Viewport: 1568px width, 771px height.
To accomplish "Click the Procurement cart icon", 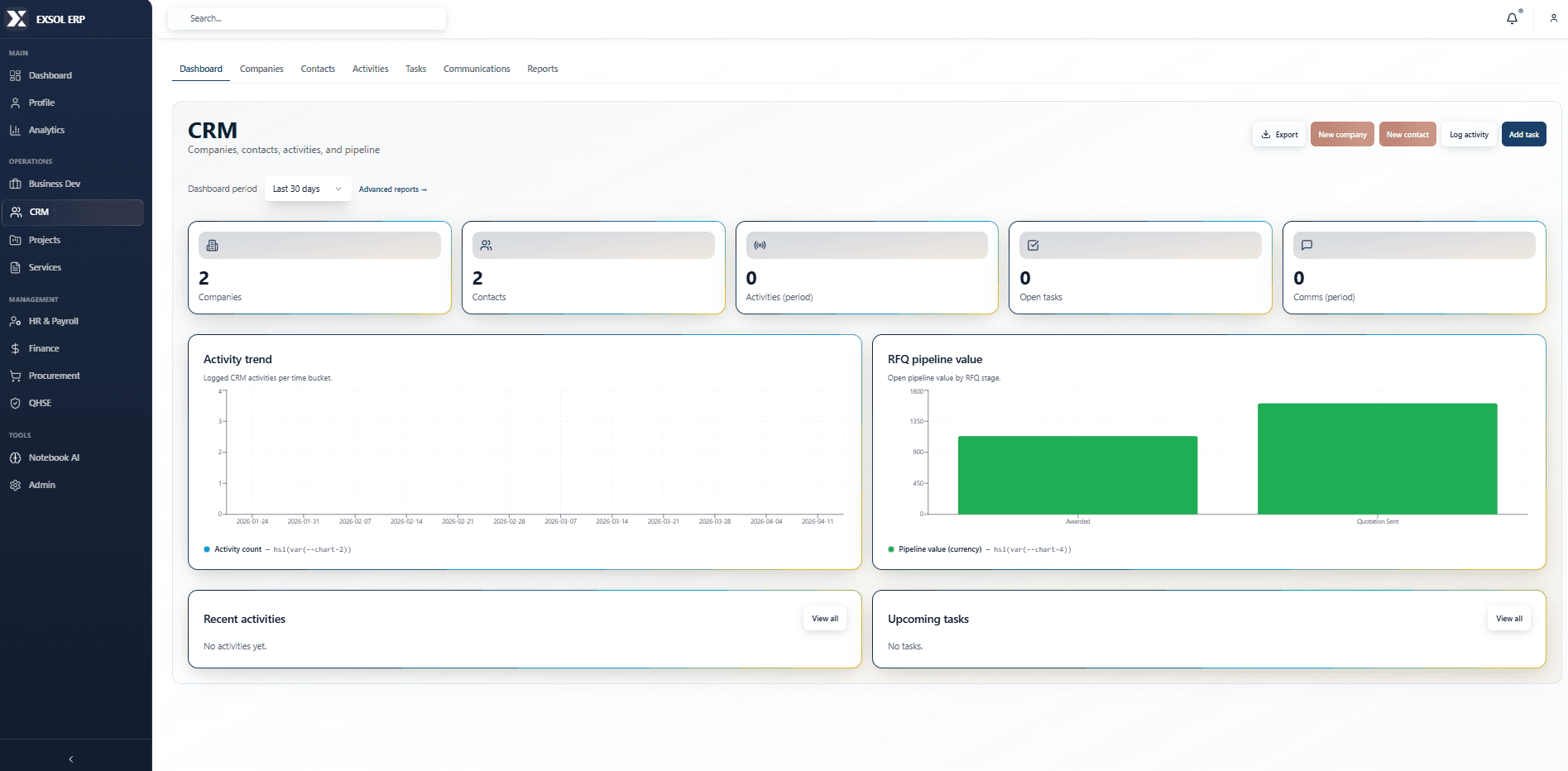I will (15, 376).
